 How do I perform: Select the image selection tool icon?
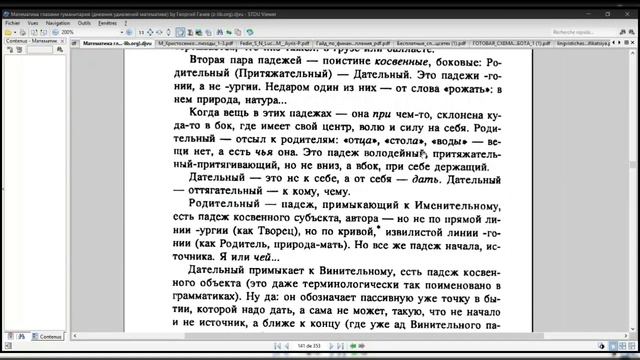(x=199, y=32)
